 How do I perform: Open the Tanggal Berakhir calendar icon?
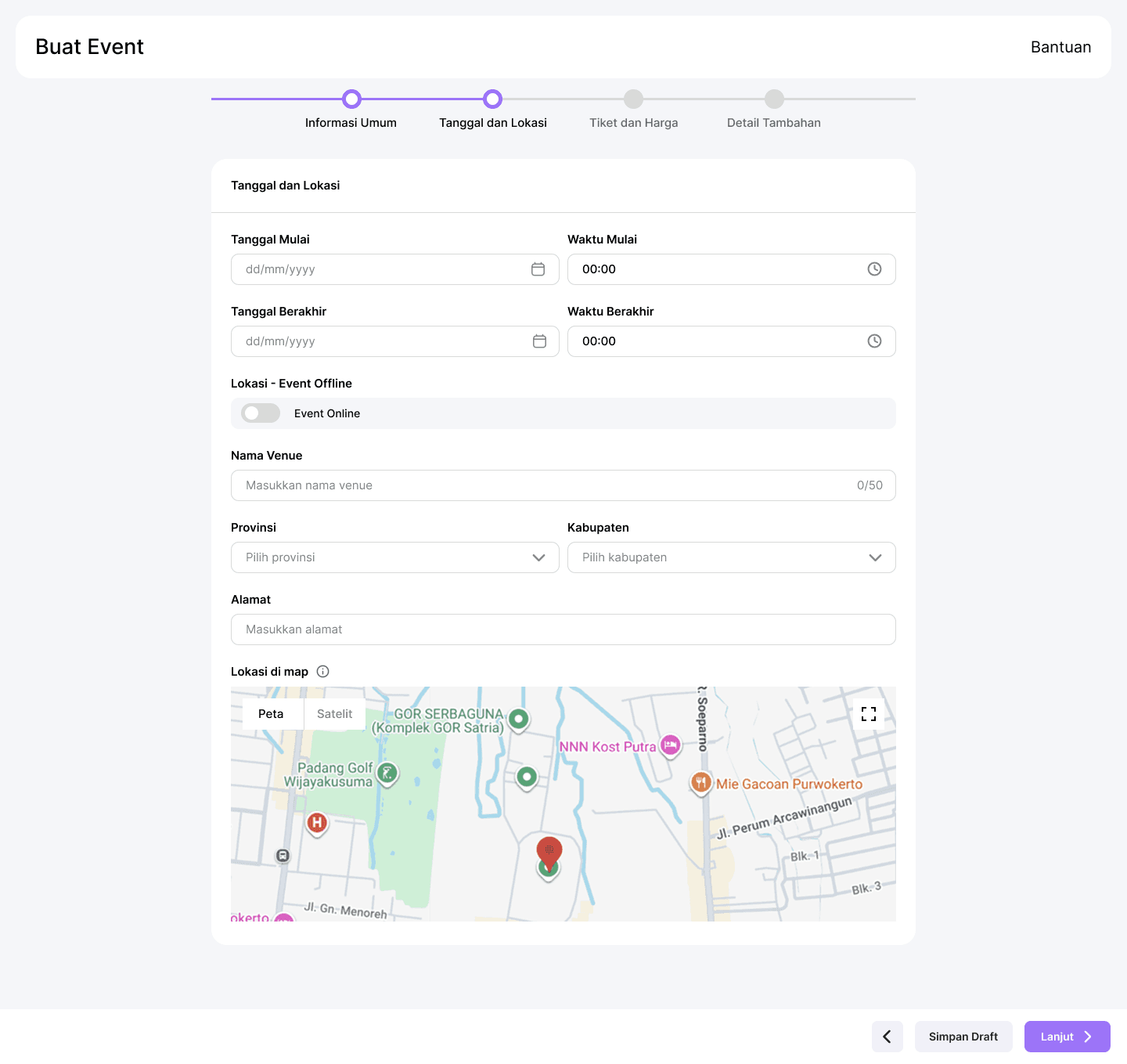pos(539,341)
